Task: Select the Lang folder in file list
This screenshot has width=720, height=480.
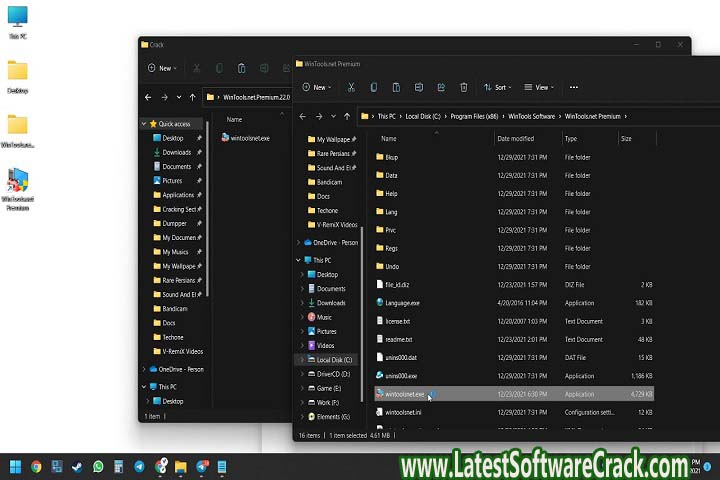Action: coord(514,212)
